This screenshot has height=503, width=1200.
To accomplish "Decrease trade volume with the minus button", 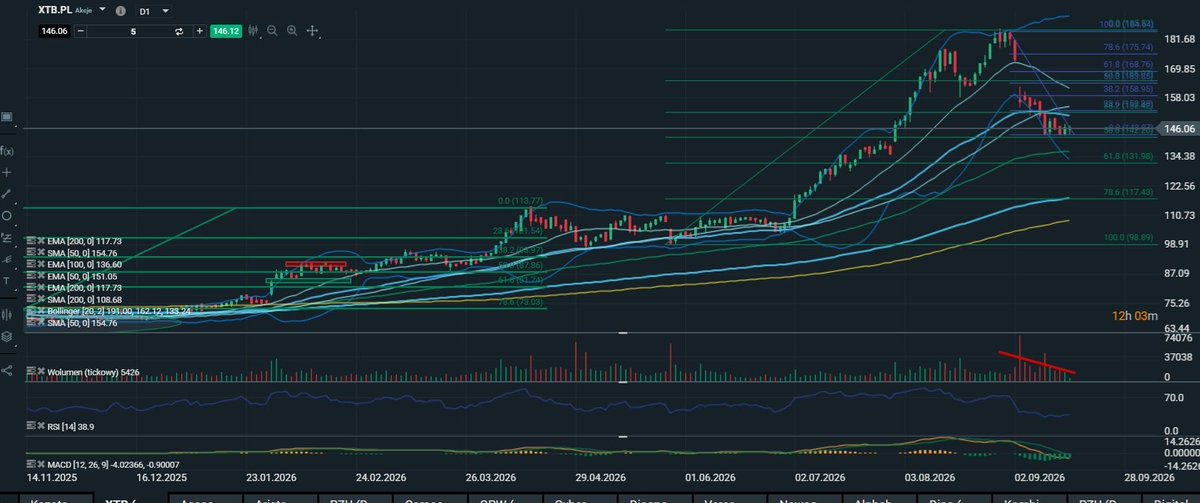I will pyautogui.click(x=82, y=31).
